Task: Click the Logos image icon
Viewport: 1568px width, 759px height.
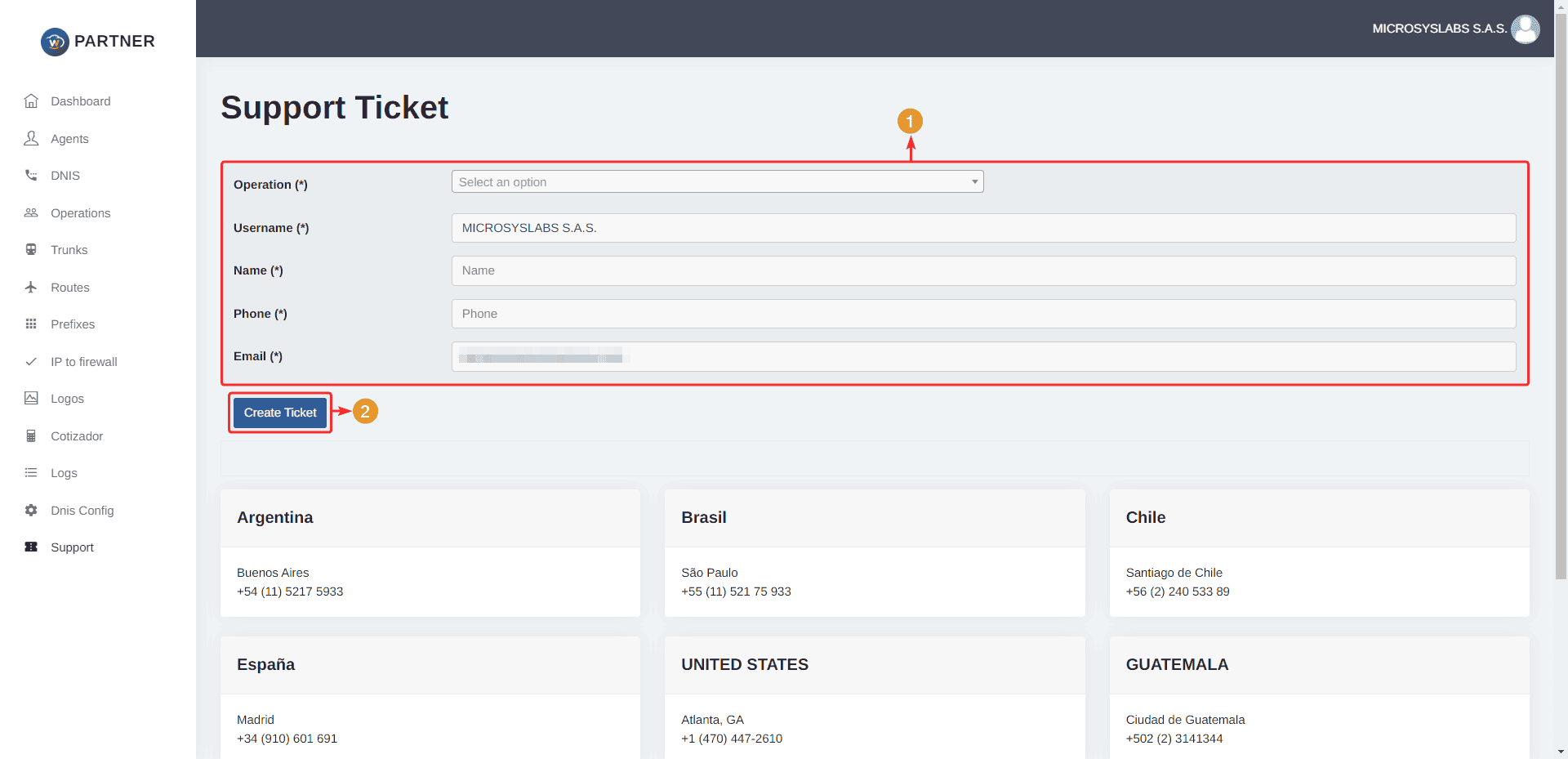Action: tap(31, 398)
